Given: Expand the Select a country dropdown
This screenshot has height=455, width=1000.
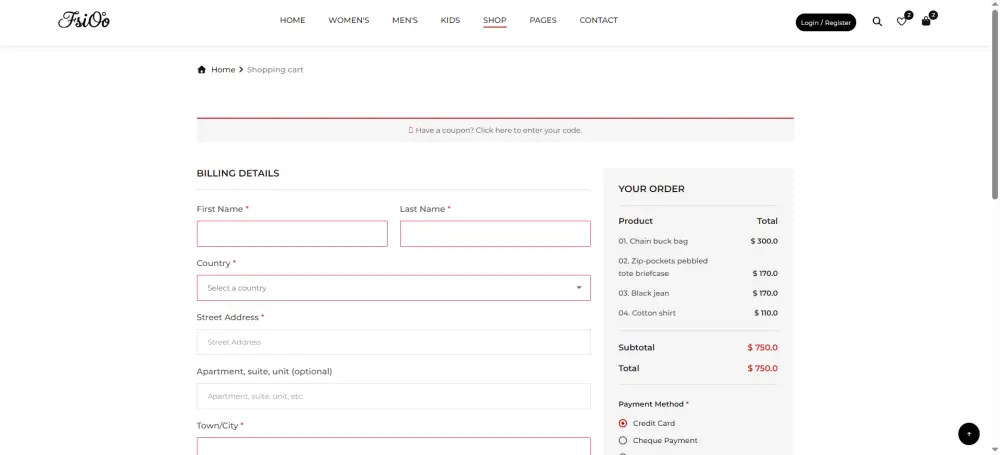Looking at the screenshot, I should (393, 288).
